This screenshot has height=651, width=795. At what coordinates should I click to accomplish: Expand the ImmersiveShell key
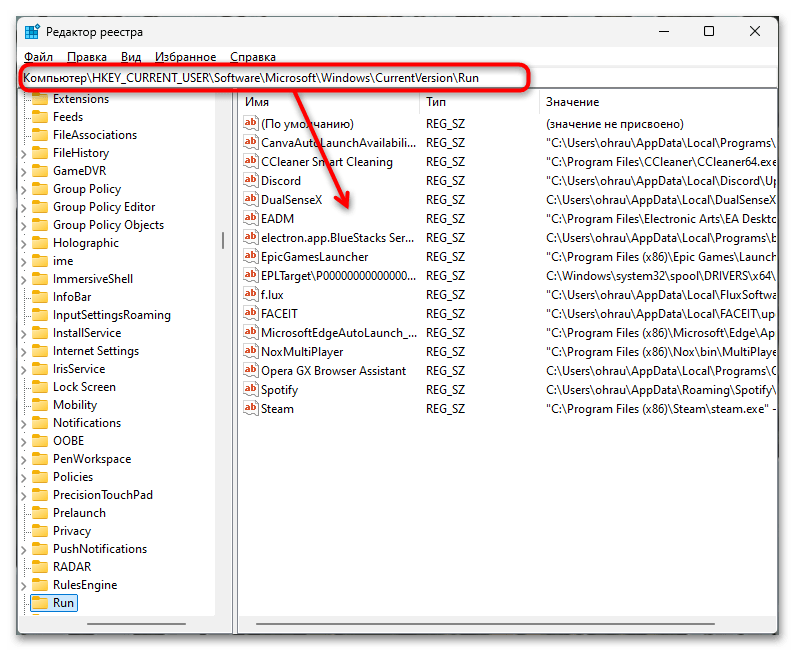point(24,279)
